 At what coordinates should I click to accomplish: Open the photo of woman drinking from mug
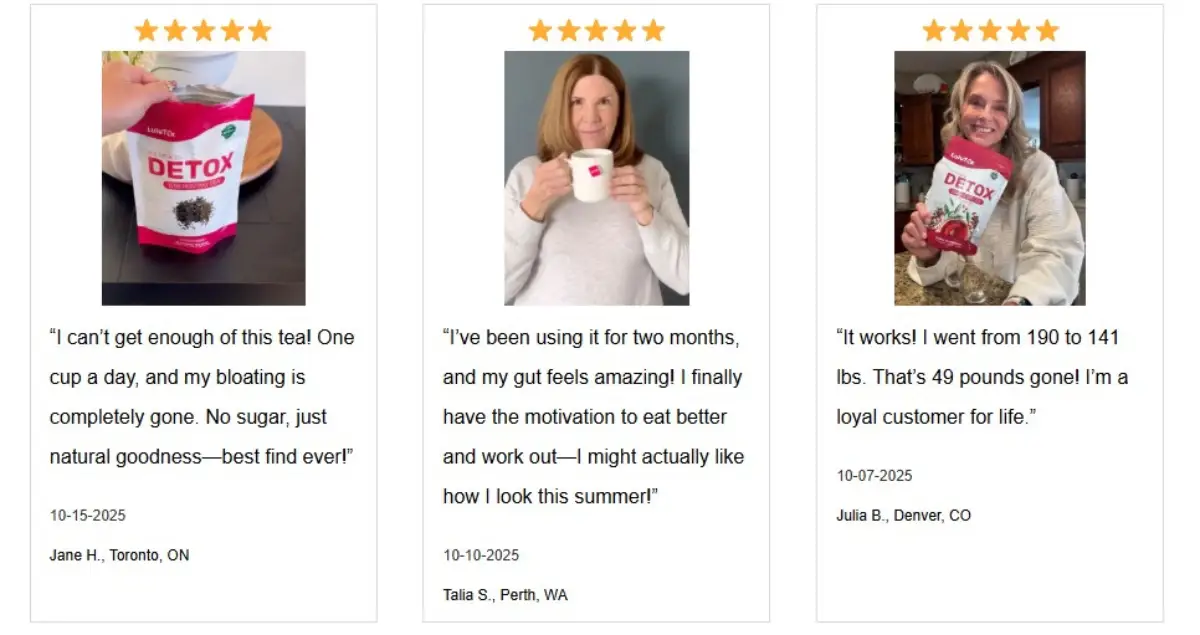pos(597,178)
